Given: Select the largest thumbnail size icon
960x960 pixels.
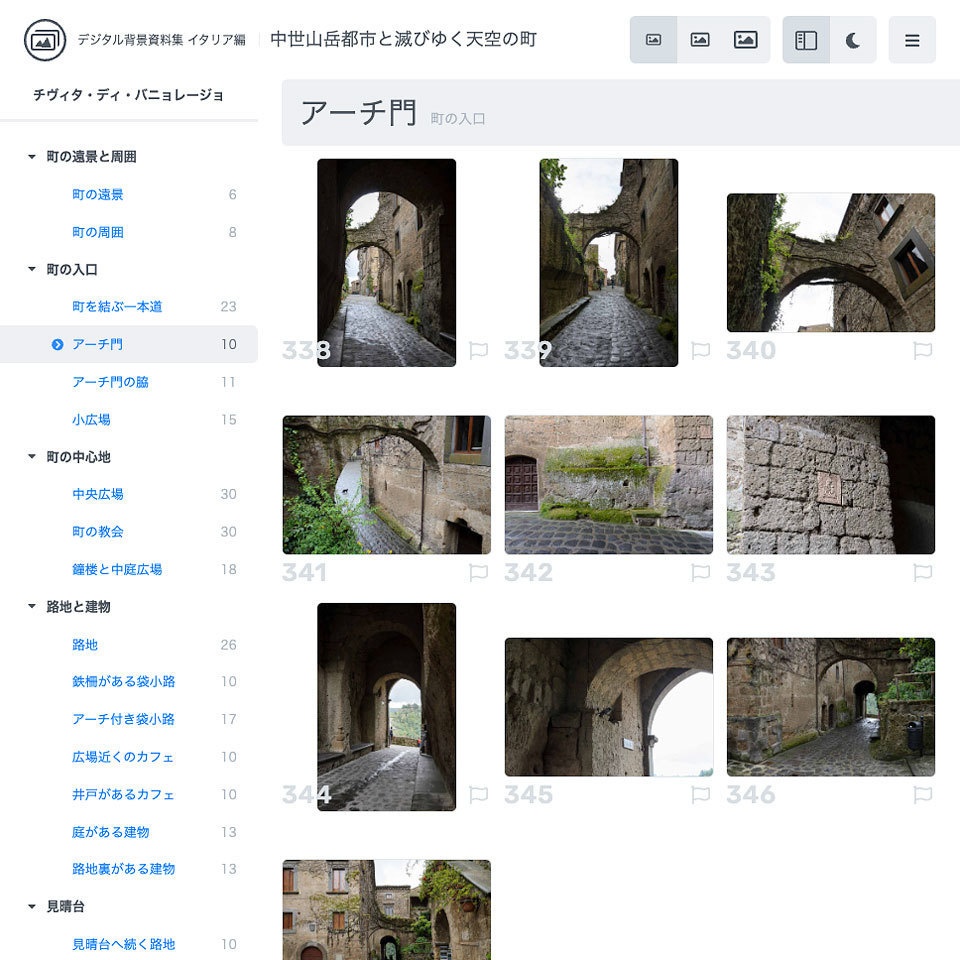Looking at the screenshot, I should coord(746,38).
